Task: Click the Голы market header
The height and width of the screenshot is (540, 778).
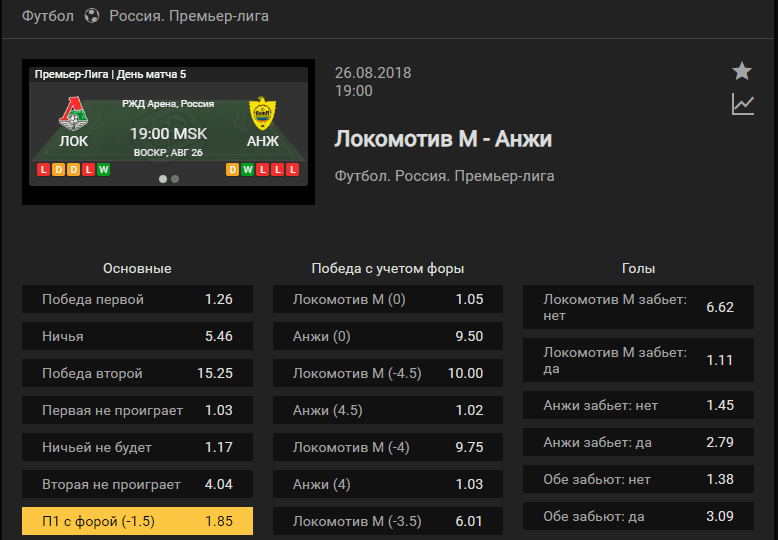Action: (x=639, y=269)
